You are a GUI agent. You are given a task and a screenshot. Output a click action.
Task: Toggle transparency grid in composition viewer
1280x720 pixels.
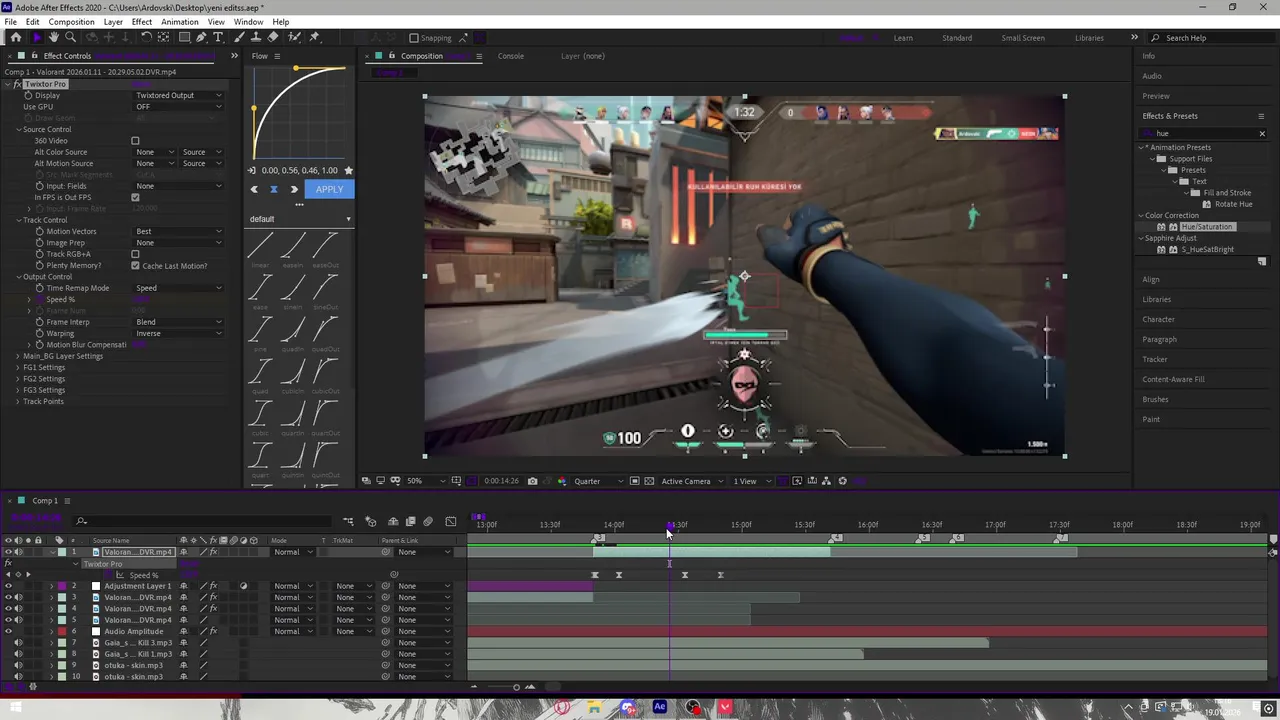tap(649, 481)
